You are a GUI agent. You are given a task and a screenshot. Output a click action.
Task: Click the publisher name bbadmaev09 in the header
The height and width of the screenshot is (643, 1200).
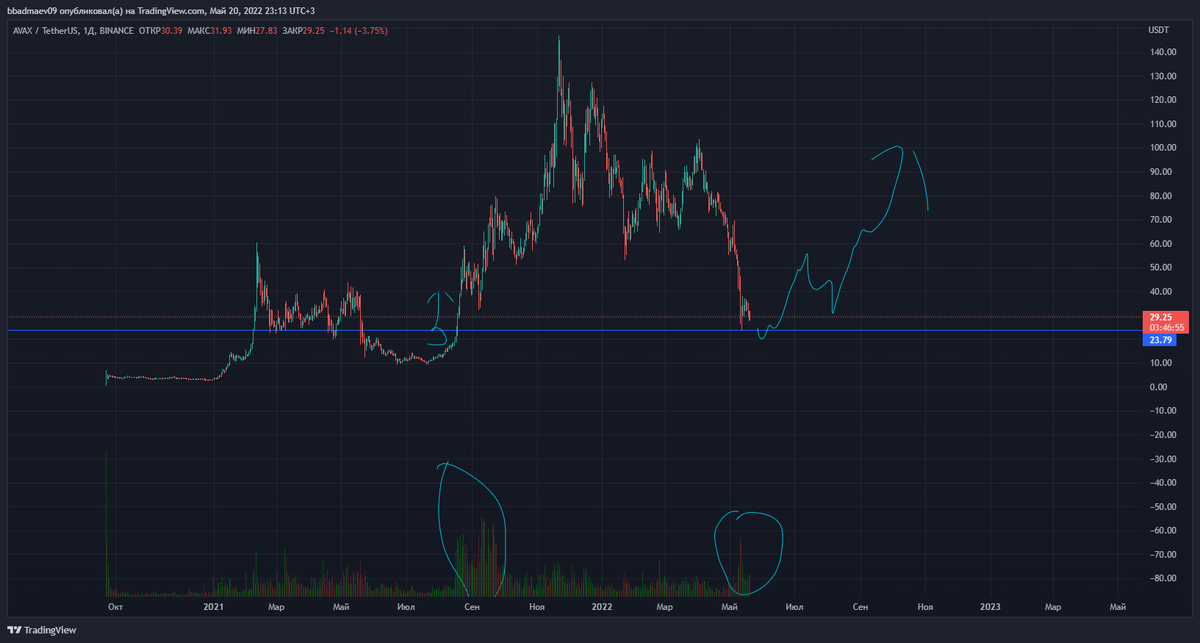[31, 10]
